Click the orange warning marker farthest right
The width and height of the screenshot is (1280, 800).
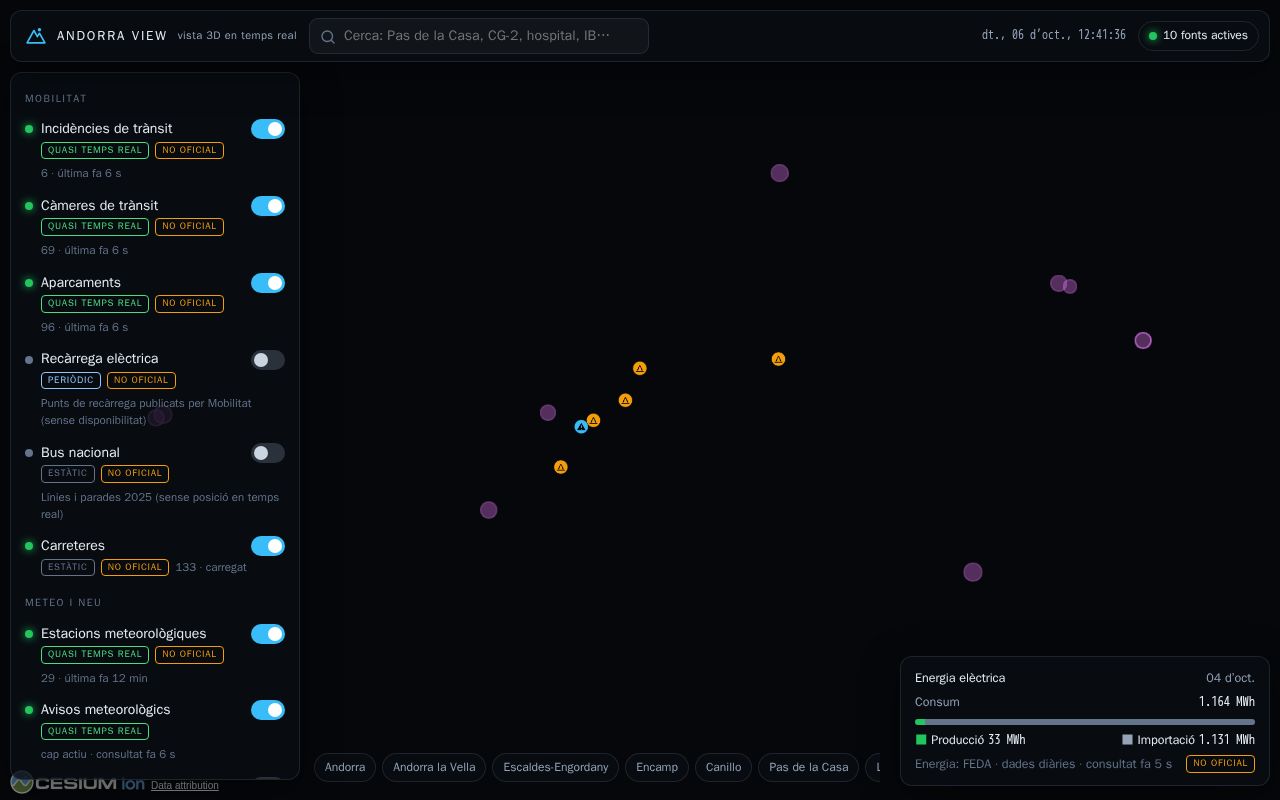(x=778, y=359)
